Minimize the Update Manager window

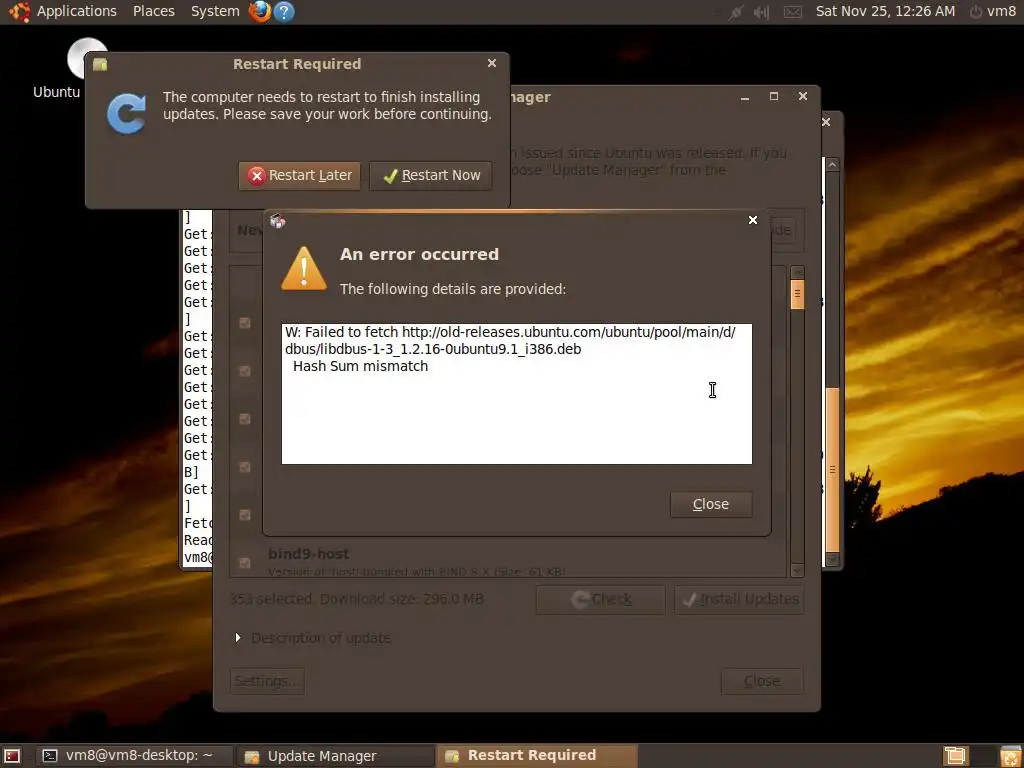pyautogui.click(x=744, y=97)
